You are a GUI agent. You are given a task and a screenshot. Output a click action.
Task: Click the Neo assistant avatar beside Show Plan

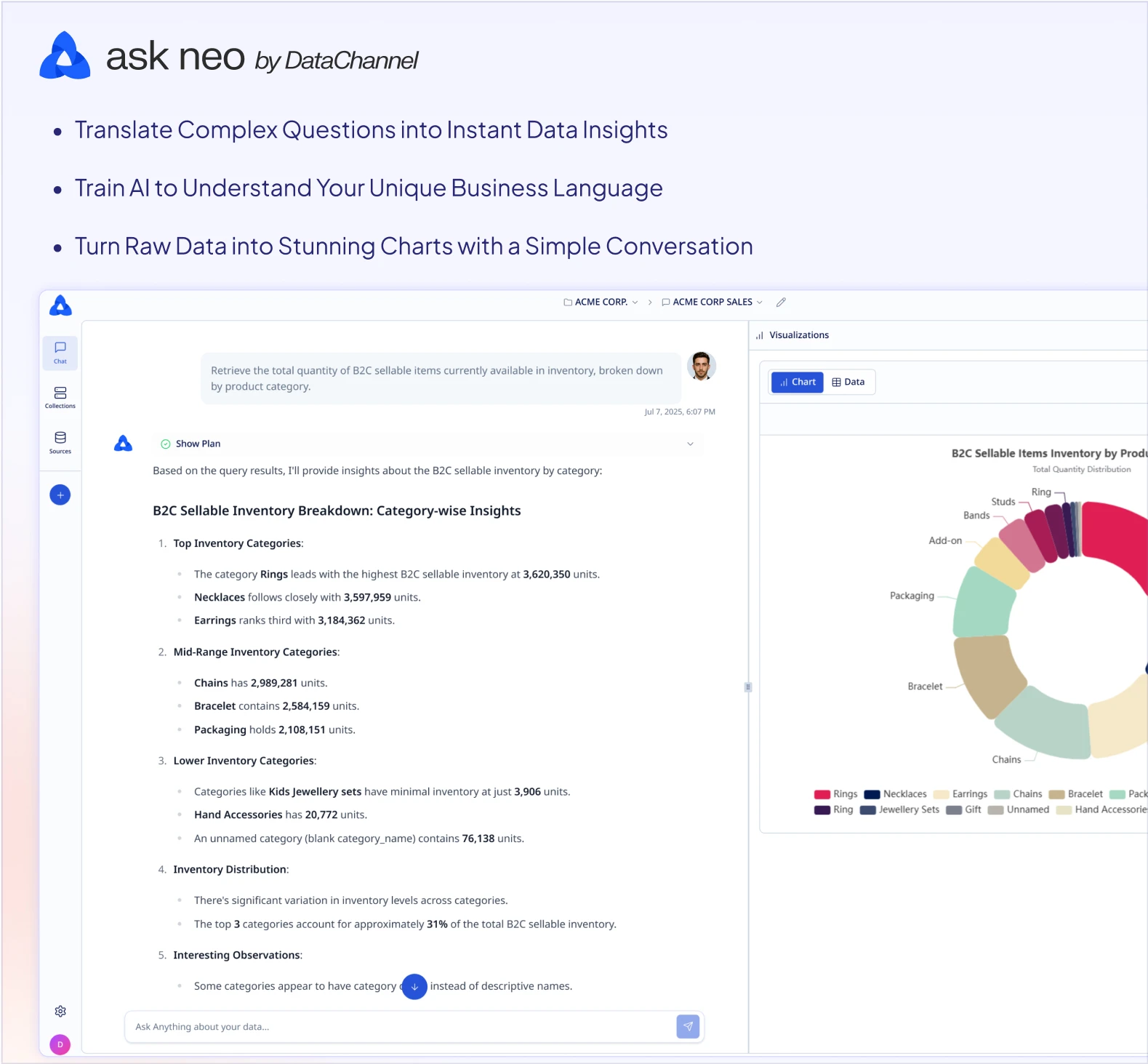(x=124, y=443)
